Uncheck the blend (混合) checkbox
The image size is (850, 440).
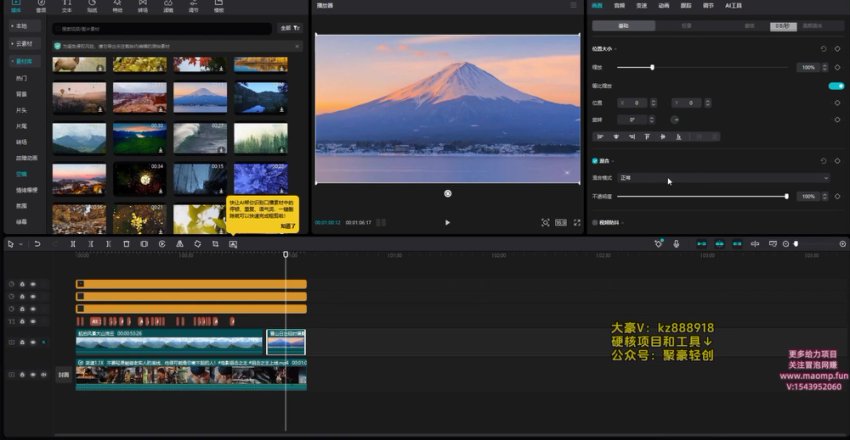[595, 160]
